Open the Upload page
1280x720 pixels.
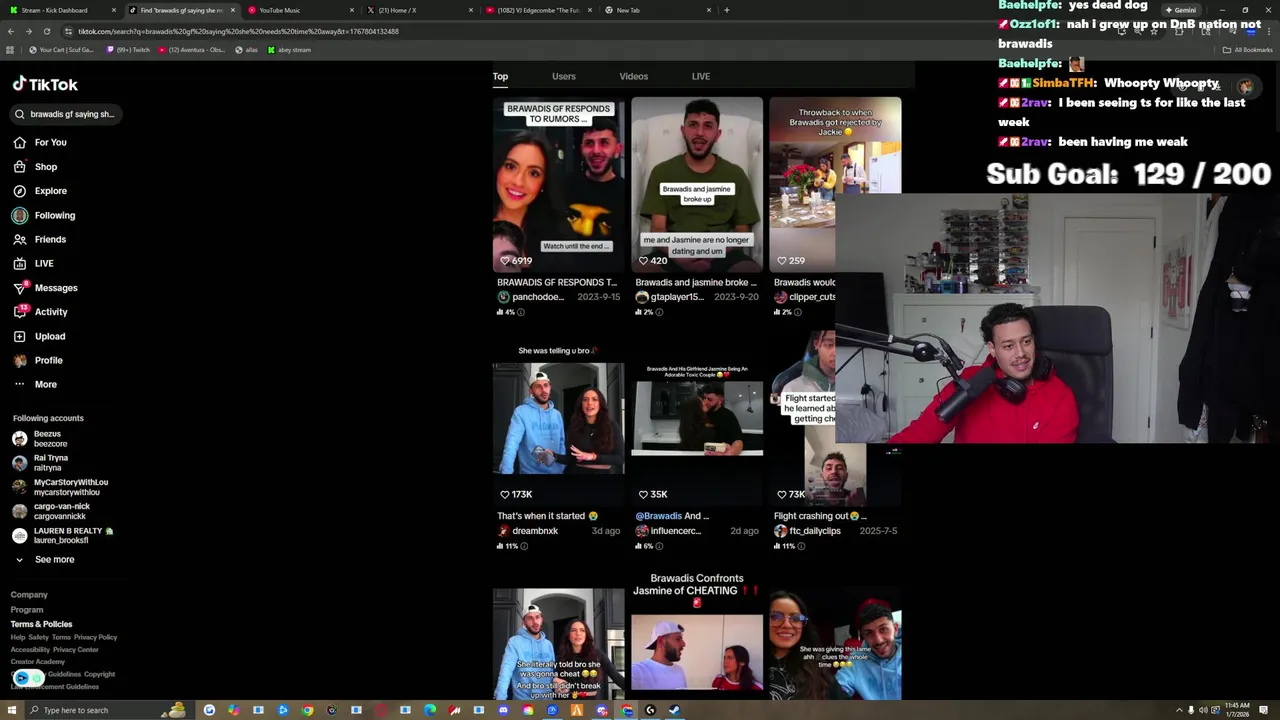pos(50,336)
